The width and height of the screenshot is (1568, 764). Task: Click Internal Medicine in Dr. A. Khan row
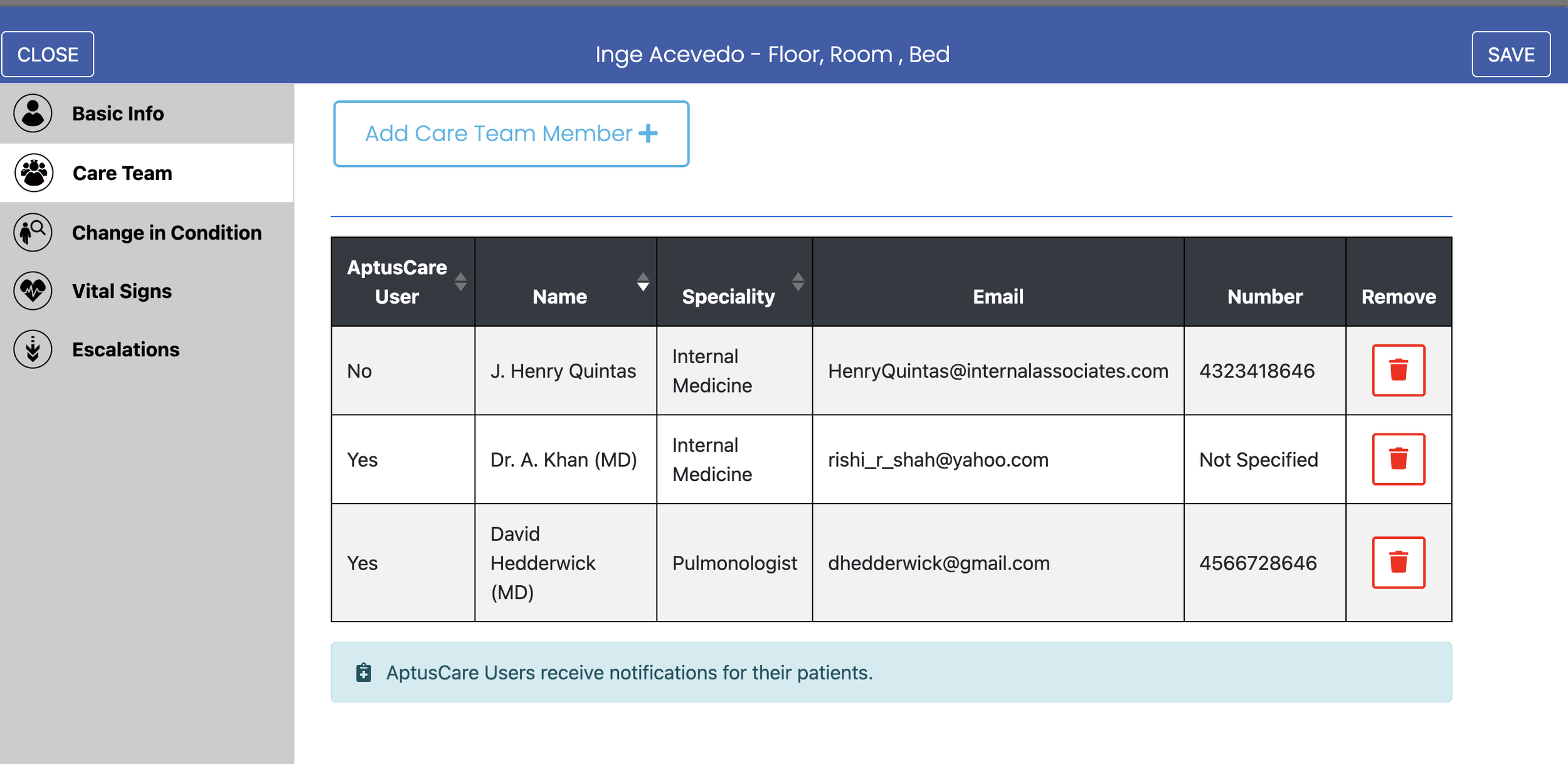tap(712, 460)
